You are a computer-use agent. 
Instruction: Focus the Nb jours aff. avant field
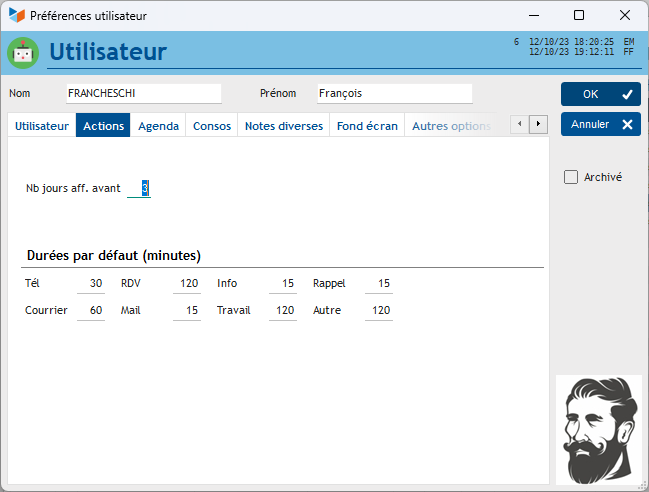coord(140,188)
